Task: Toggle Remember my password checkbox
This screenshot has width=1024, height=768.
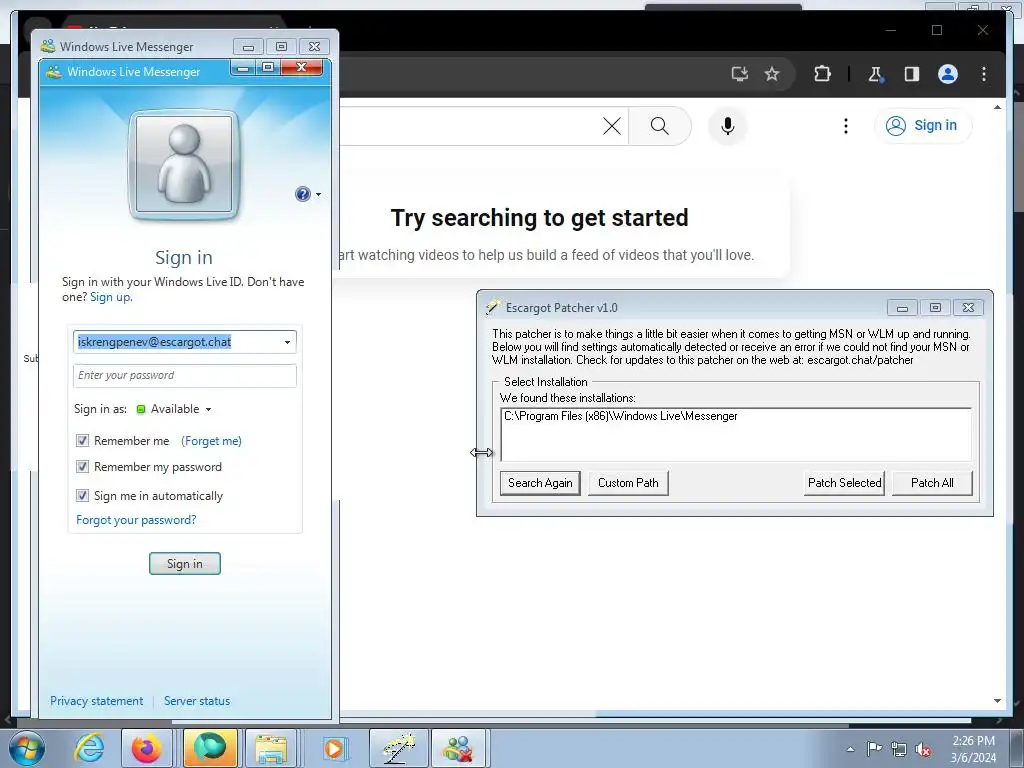Action: point(82,467)
